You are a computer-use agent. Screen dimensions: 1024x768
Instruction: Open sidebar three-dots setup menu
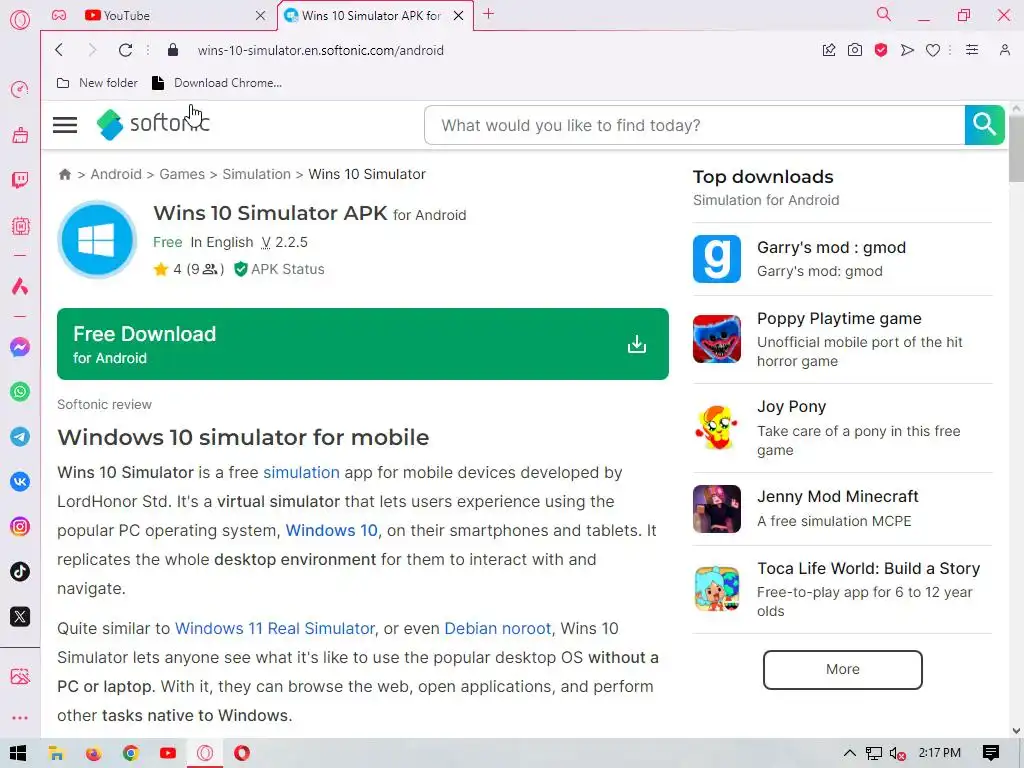20,718
